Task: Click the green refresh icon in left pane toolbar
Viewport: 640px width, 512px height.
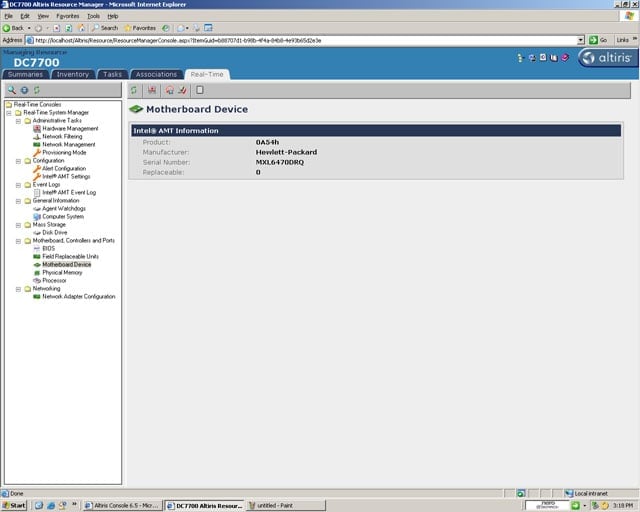Action: coord(37,90)
